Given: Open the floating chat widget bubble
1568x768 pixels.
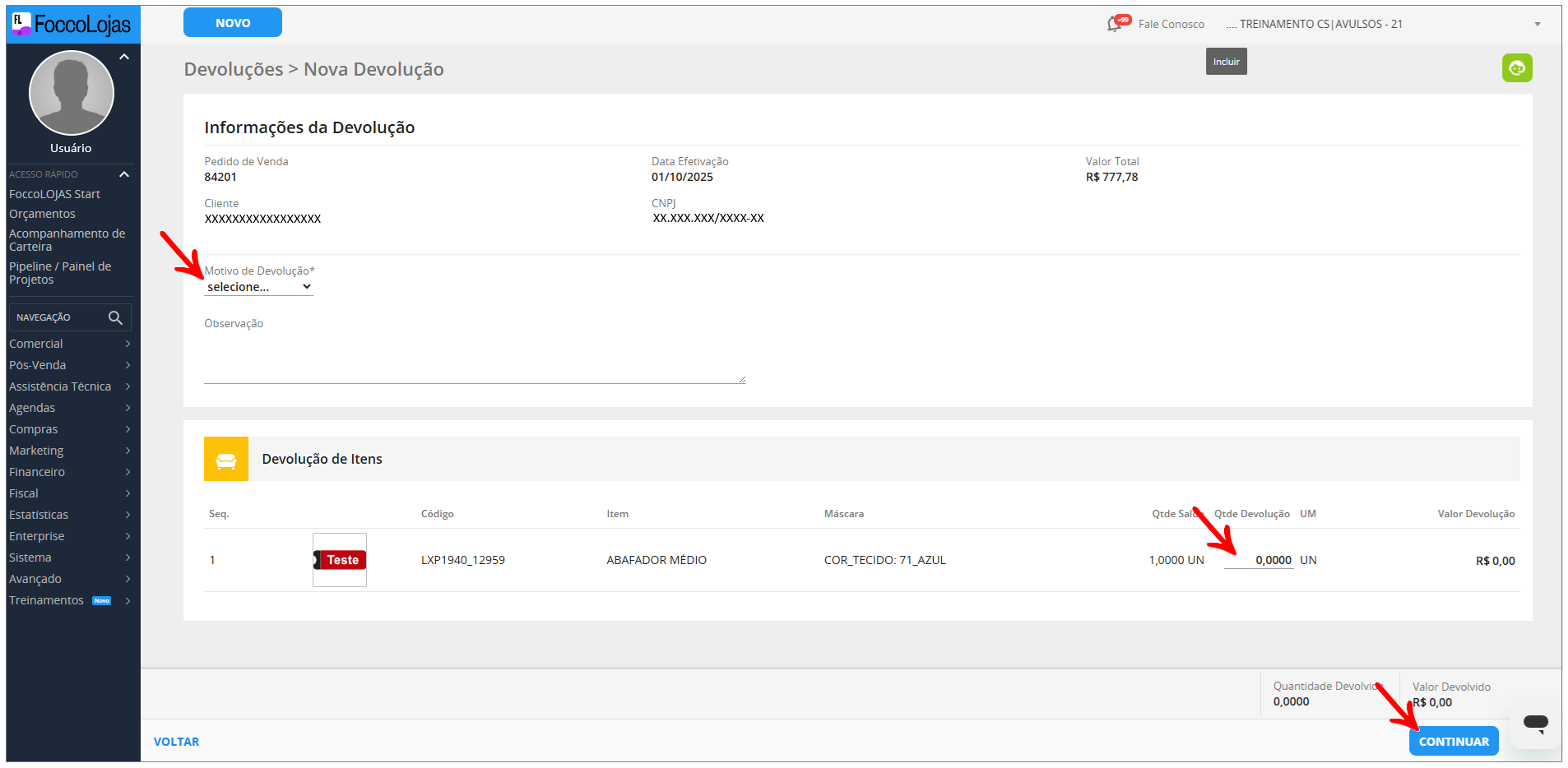Looking at the screenshot, I should tap(1534, 723).
